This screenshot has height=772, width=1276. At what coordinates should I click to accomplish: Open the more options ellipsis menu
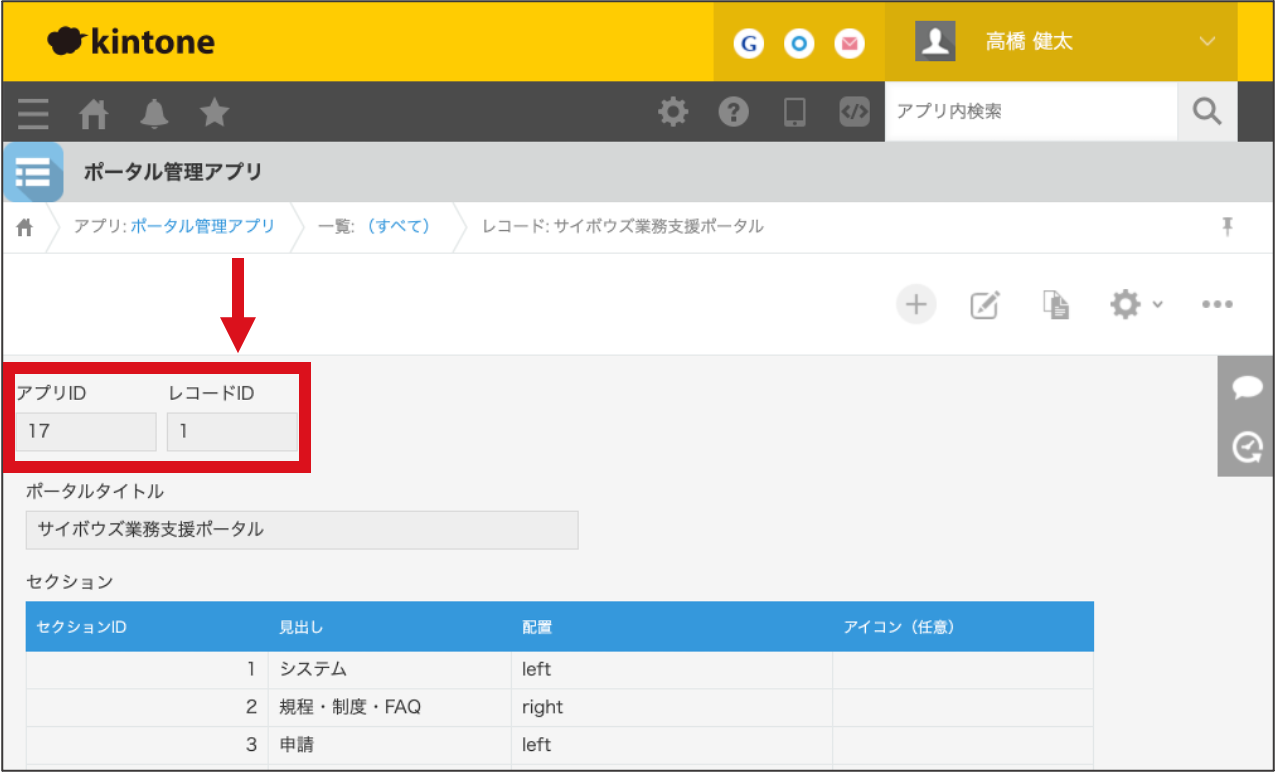tap(1217, 304)
